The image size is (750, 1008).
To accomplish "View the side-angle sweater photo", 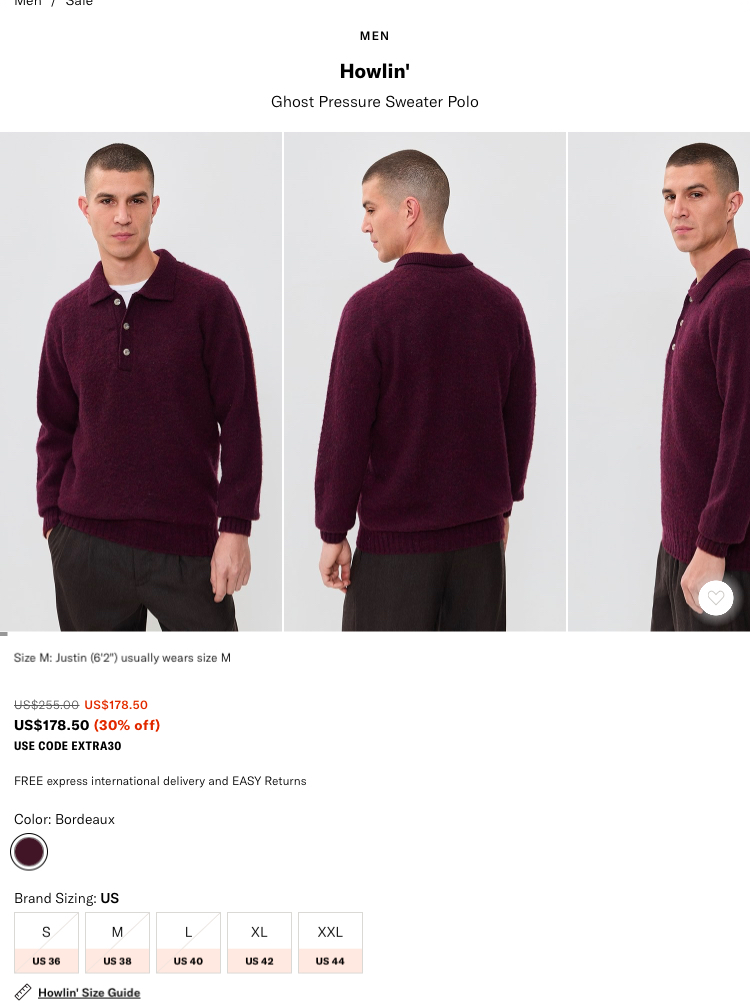I will coord(659,382).
